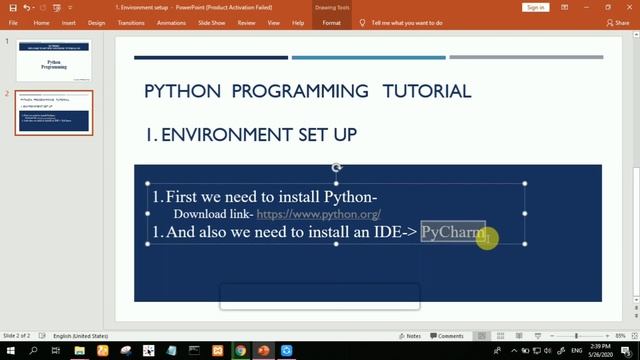
Task: Open the Customize Quick Access Toolbar dropdown
Action: tap(70, 8)
